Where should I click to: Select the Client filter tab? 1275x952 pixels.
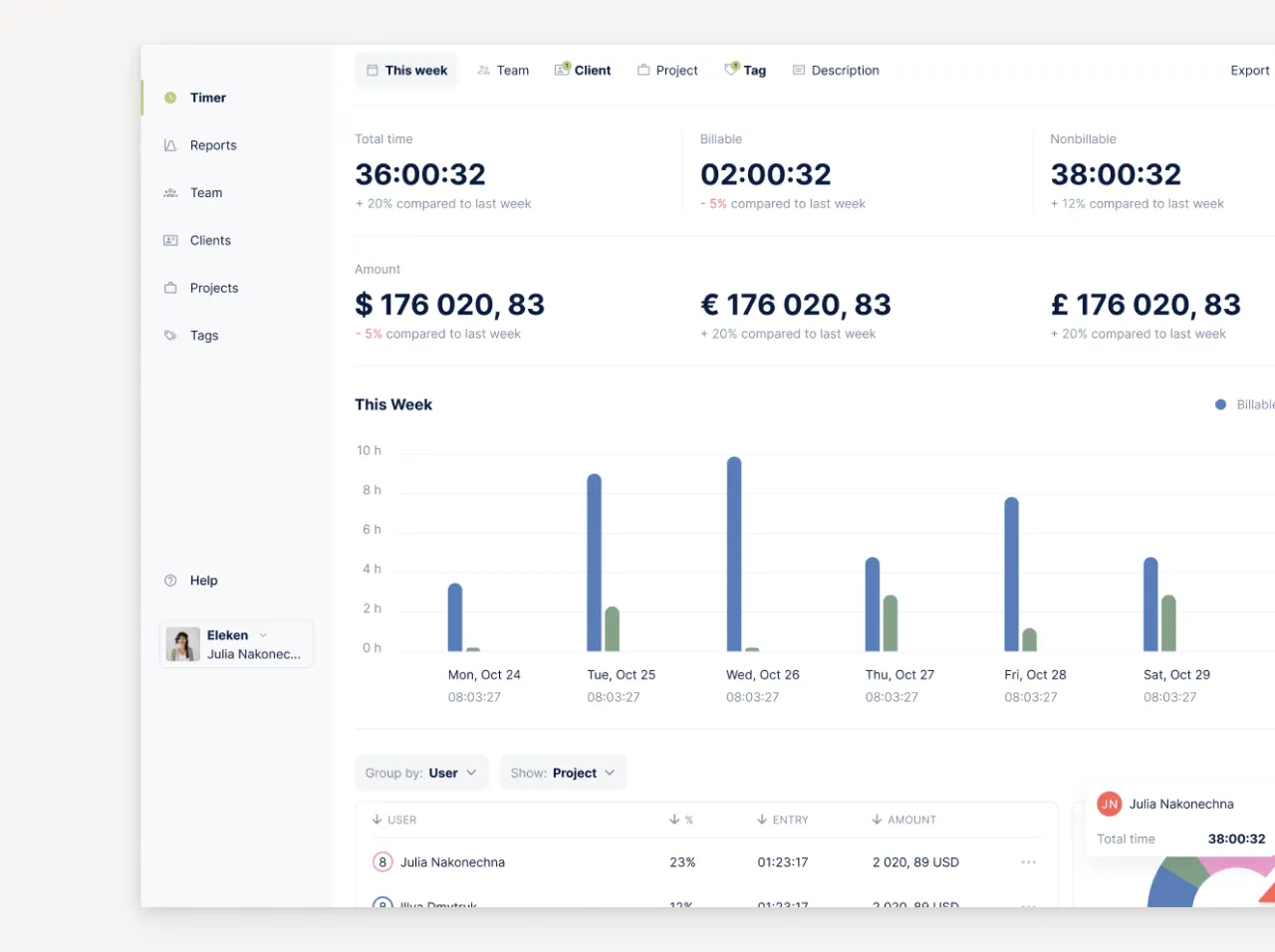click(x=583, y=70)
